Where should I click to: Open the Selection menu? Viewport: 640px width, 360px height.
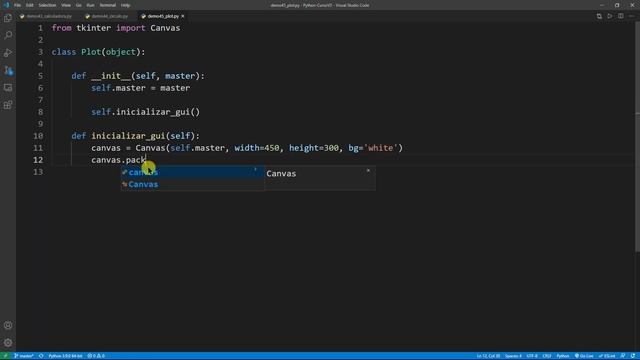47,5
